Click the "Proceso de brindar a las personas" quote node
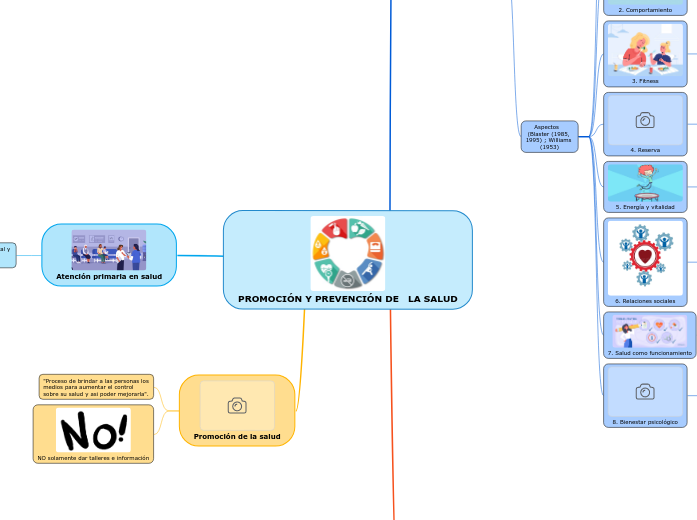 (96, 387)
